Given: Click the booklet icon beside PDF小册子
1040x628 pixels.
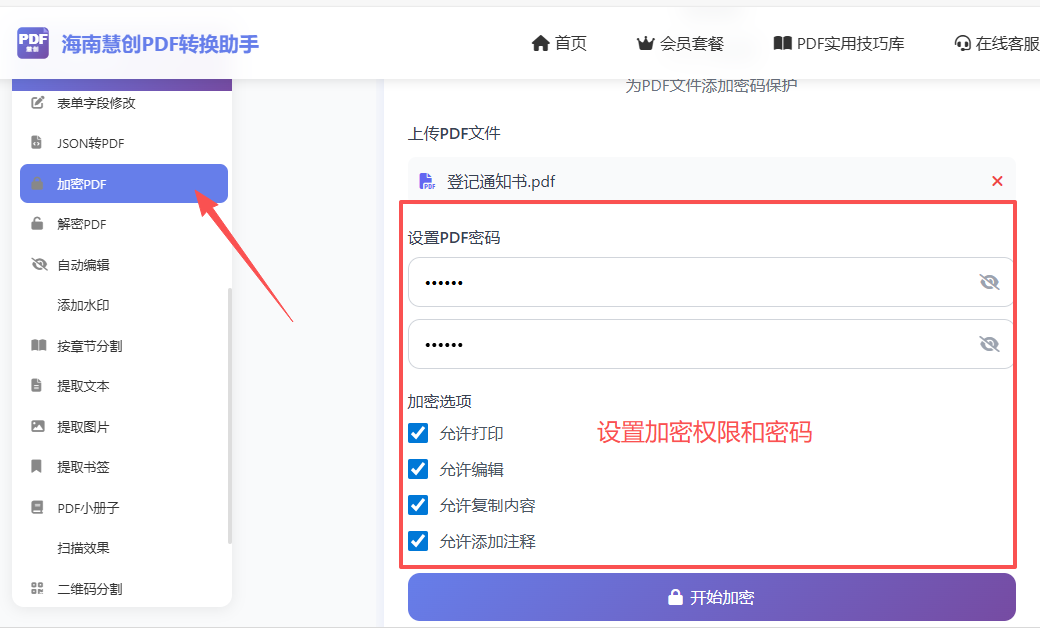Looking at the screenshot, I should [37, 507].
